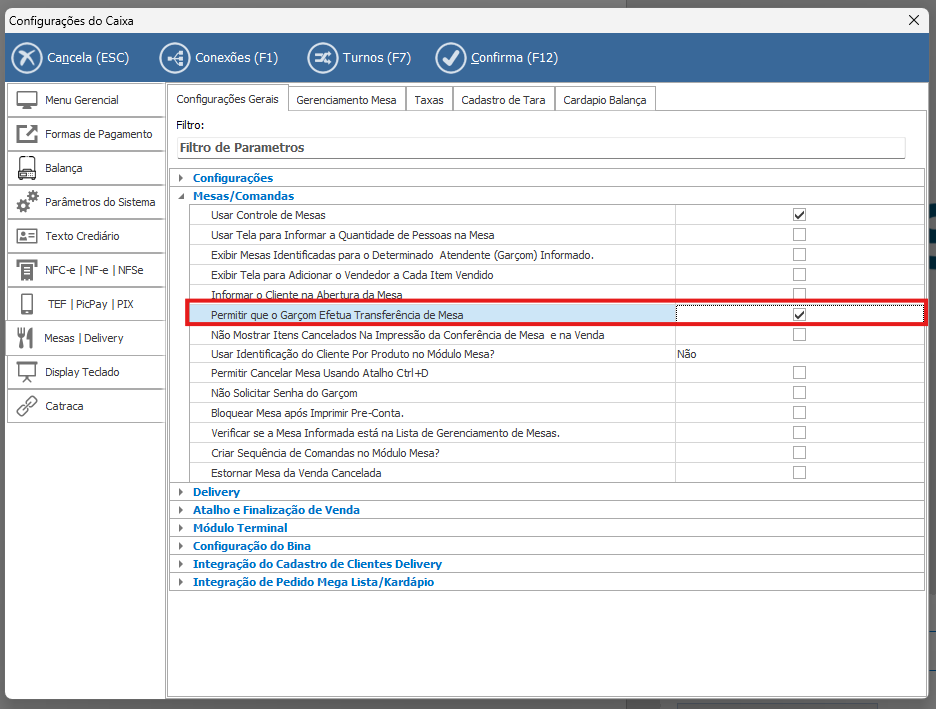Open the Cadastro de Tara tab

503,100
